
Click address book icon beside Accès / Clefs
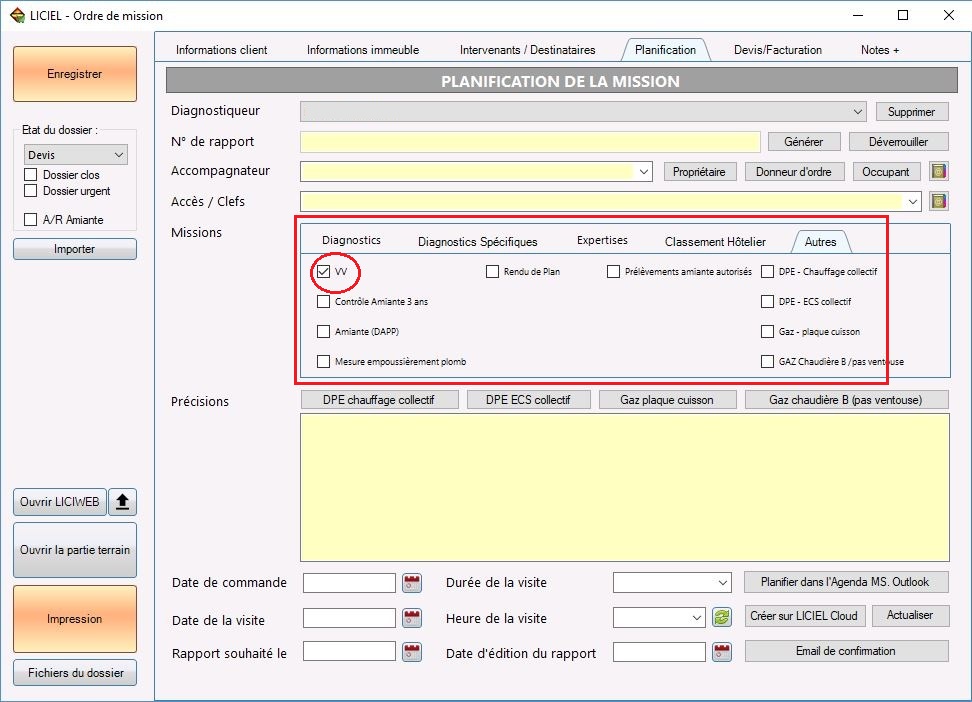click(x=939, y=202)
